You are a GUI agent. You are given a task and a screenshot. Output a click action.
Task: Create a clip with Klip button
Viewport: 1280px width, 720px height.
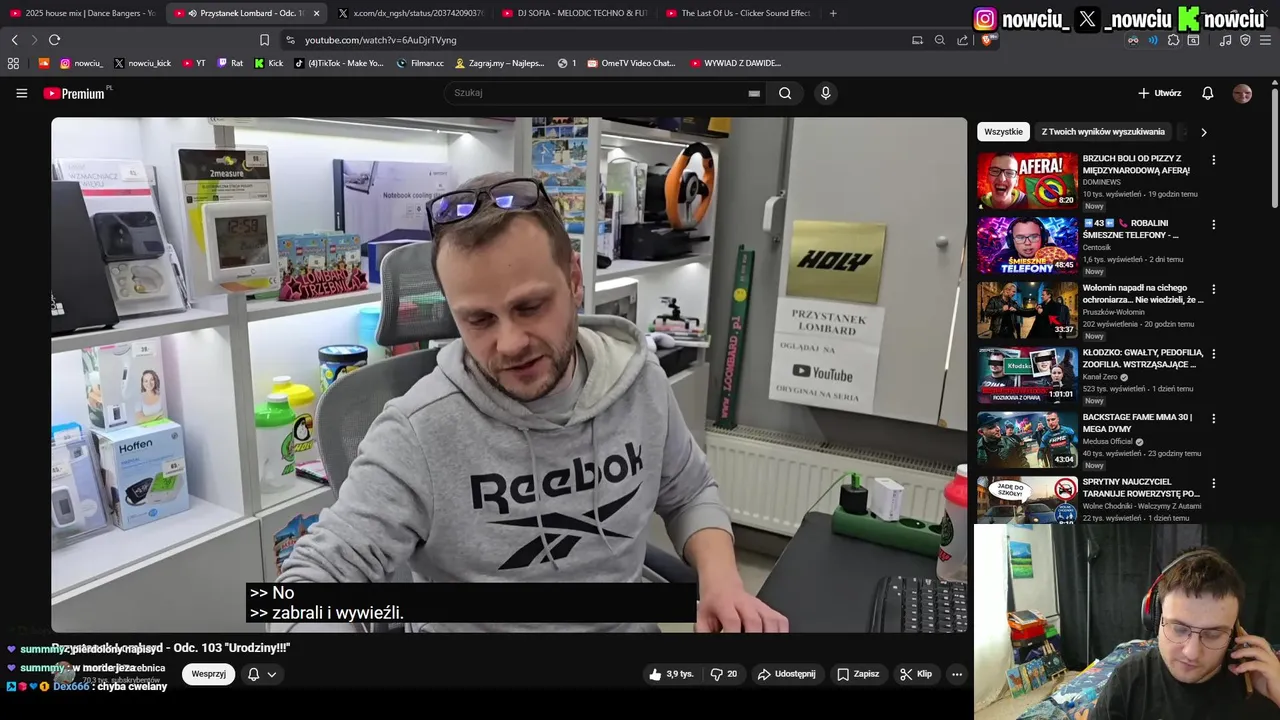915,674
